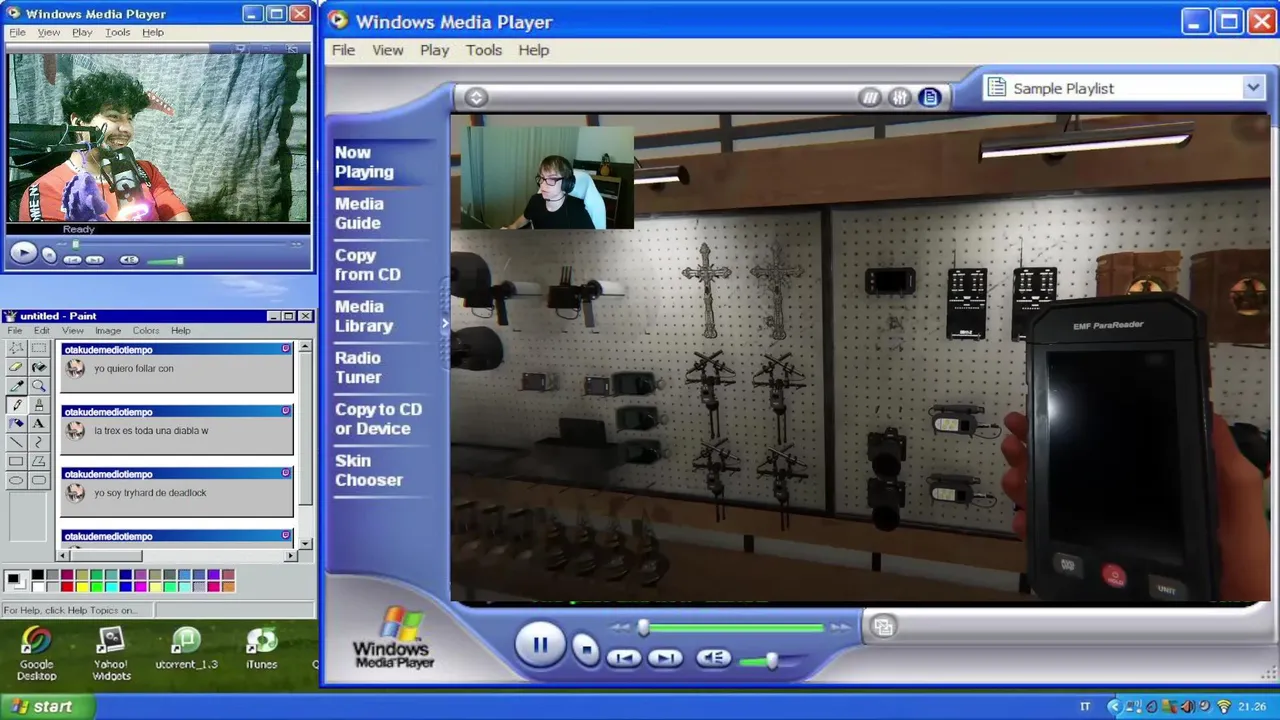
Task: Open Tools menu in small Media Player
Action: point(117,32)
